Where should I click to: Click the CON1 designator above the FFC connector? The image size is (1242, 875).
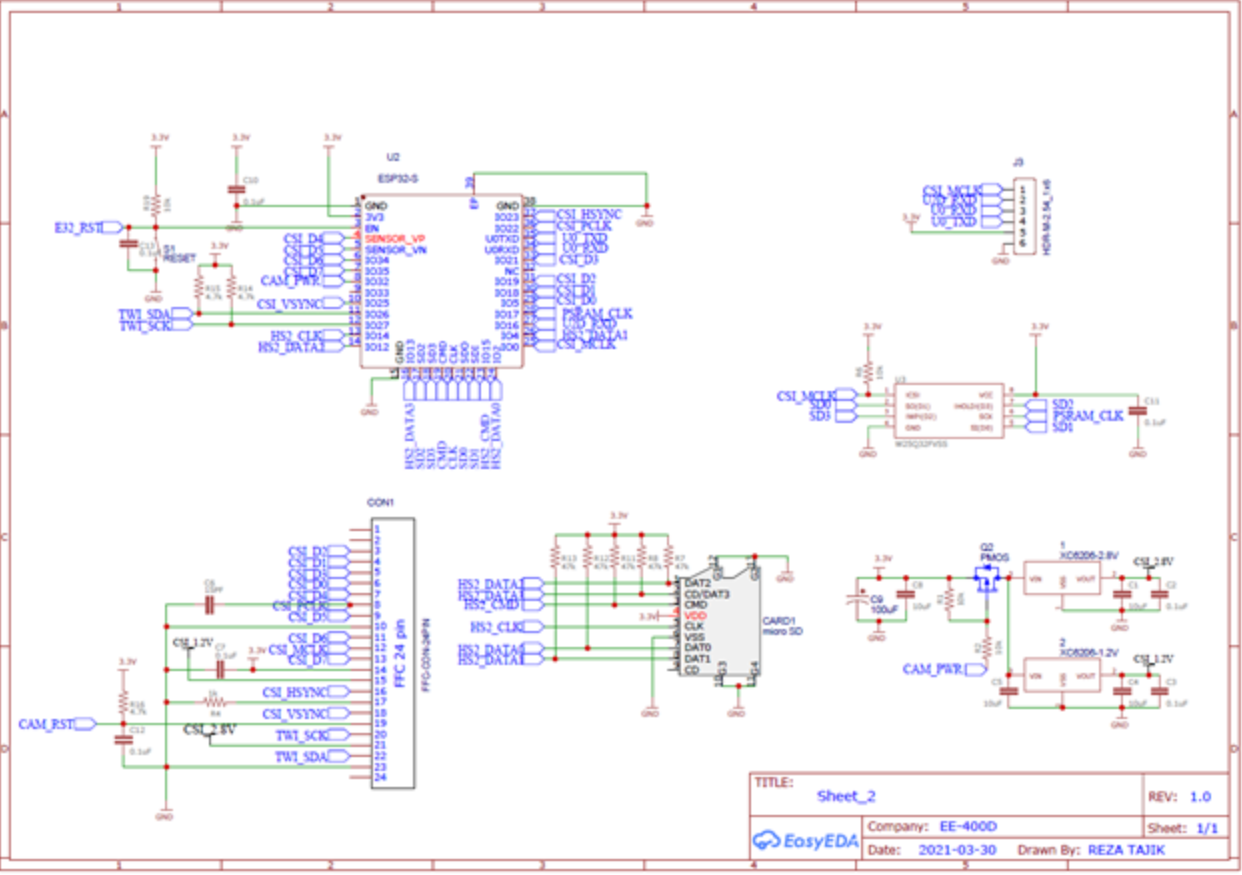[382, 502]
